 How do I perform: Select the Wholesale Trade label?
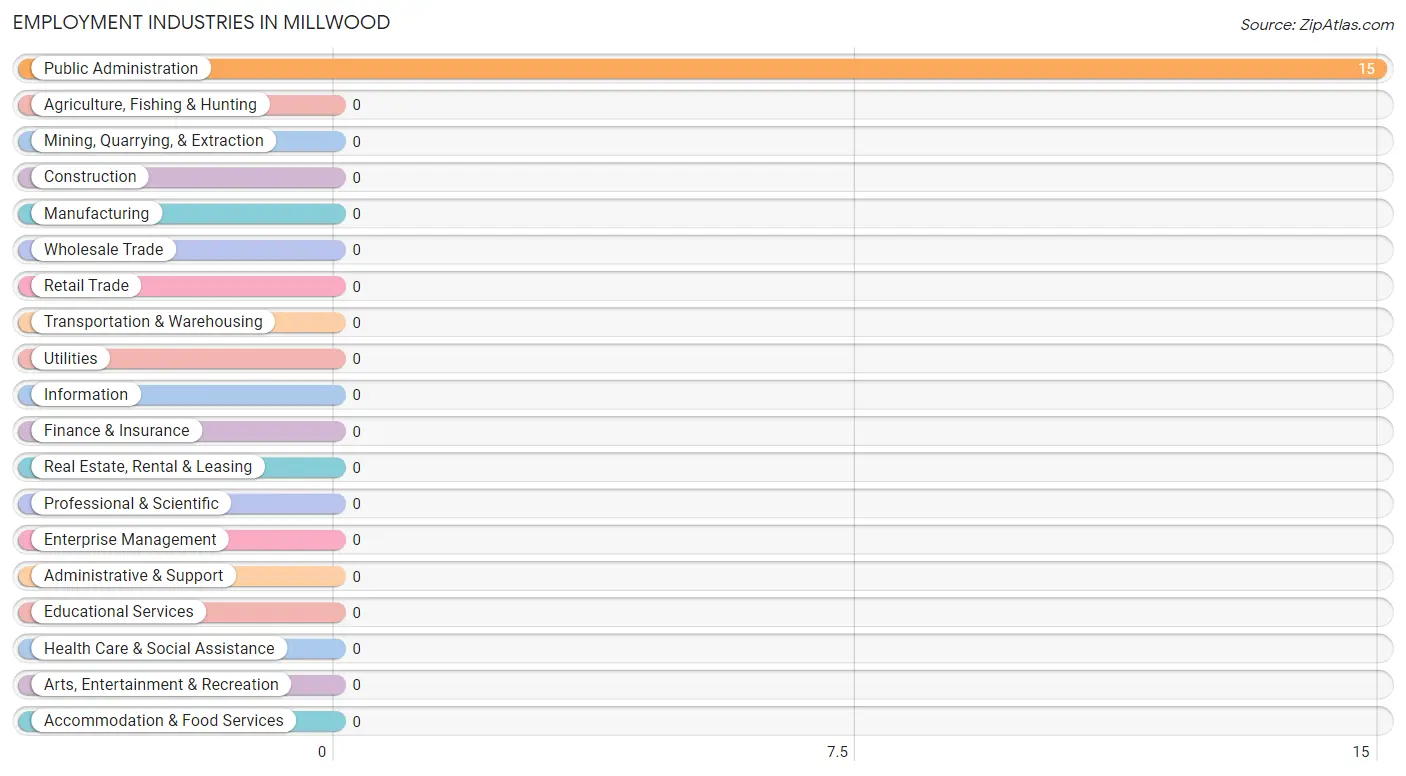tap(103, 249)
